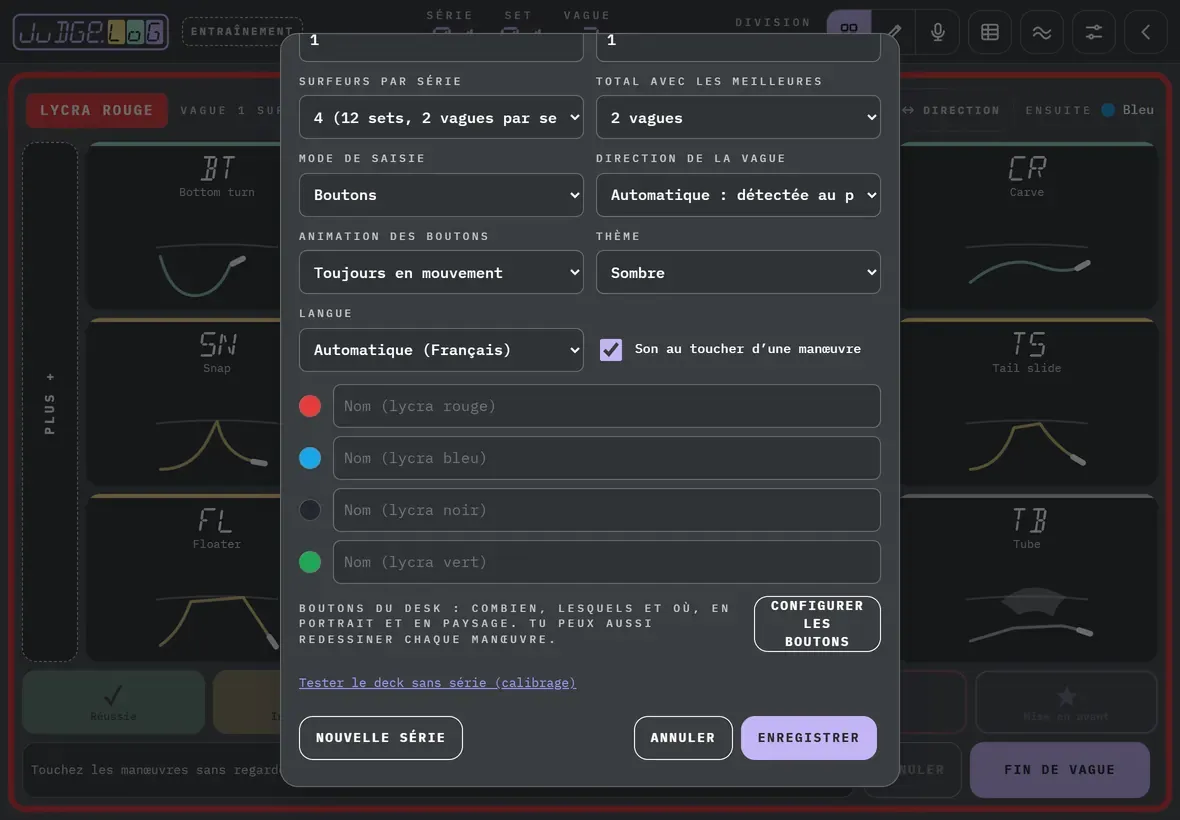Click the microphone icon in top toolbar
This screenshot has height=820, width=1180.
[x=937, y=32]
